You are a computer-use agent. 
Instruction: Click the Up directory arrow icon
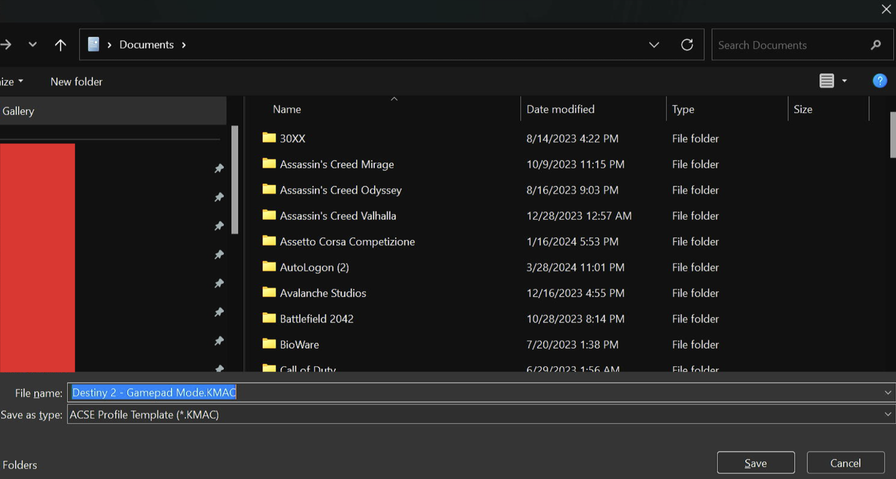click(x=61, y=45)
